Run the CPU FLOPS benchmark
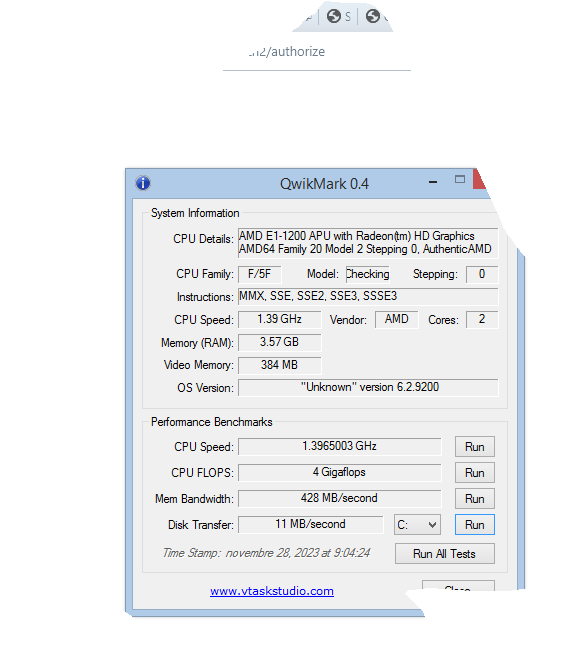The image size is (586, 657). pyautogui.click(x=475, y=473)
